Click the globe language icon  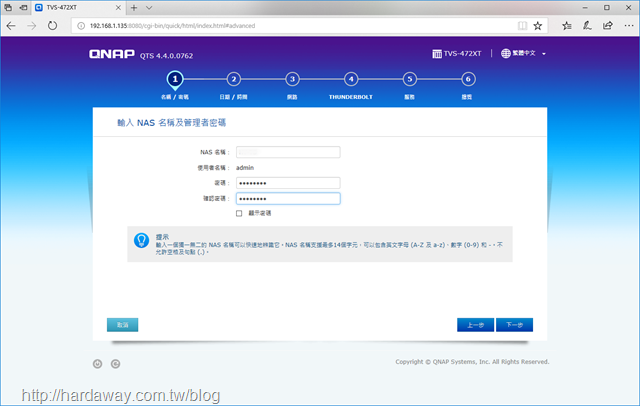pyautogui.click(x=506, y=53)
